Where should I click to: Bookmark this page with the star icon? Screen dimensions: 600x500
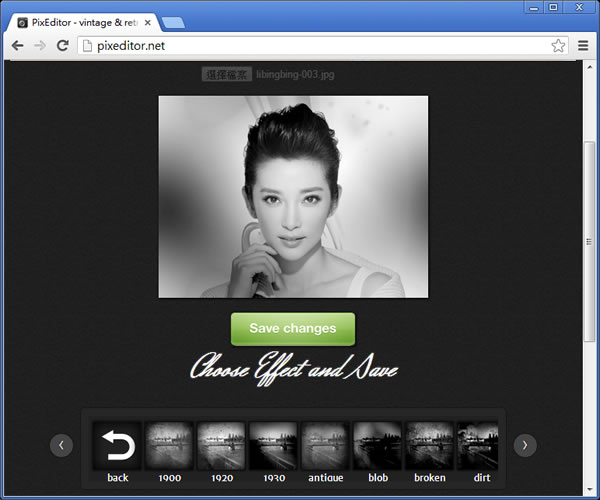558,45
